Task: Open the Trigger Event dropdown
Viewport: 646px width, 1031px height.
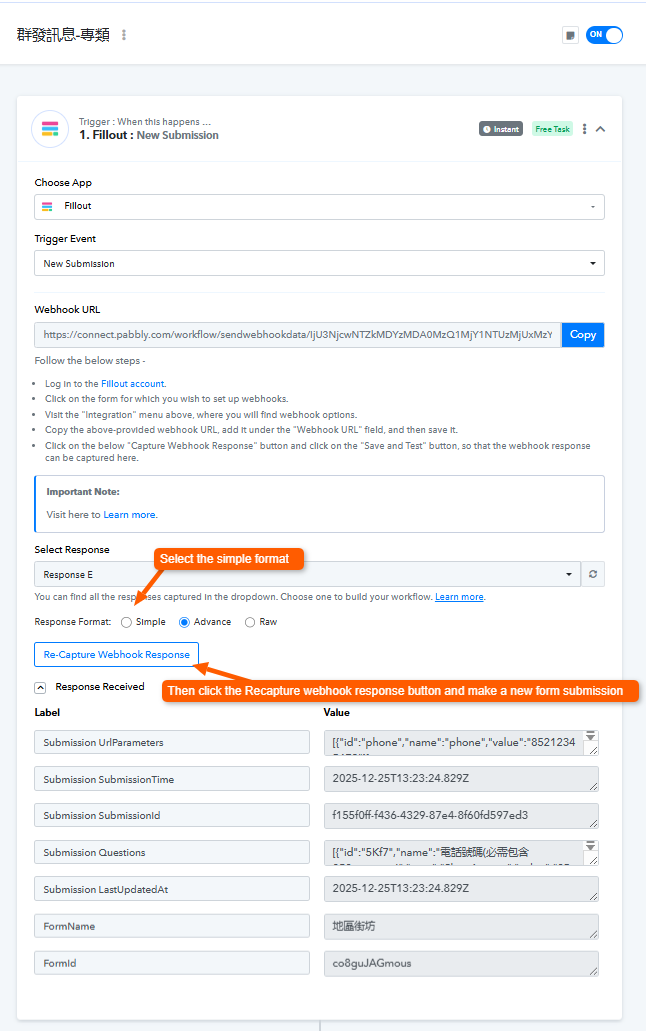Action: (x=319, y=264)
